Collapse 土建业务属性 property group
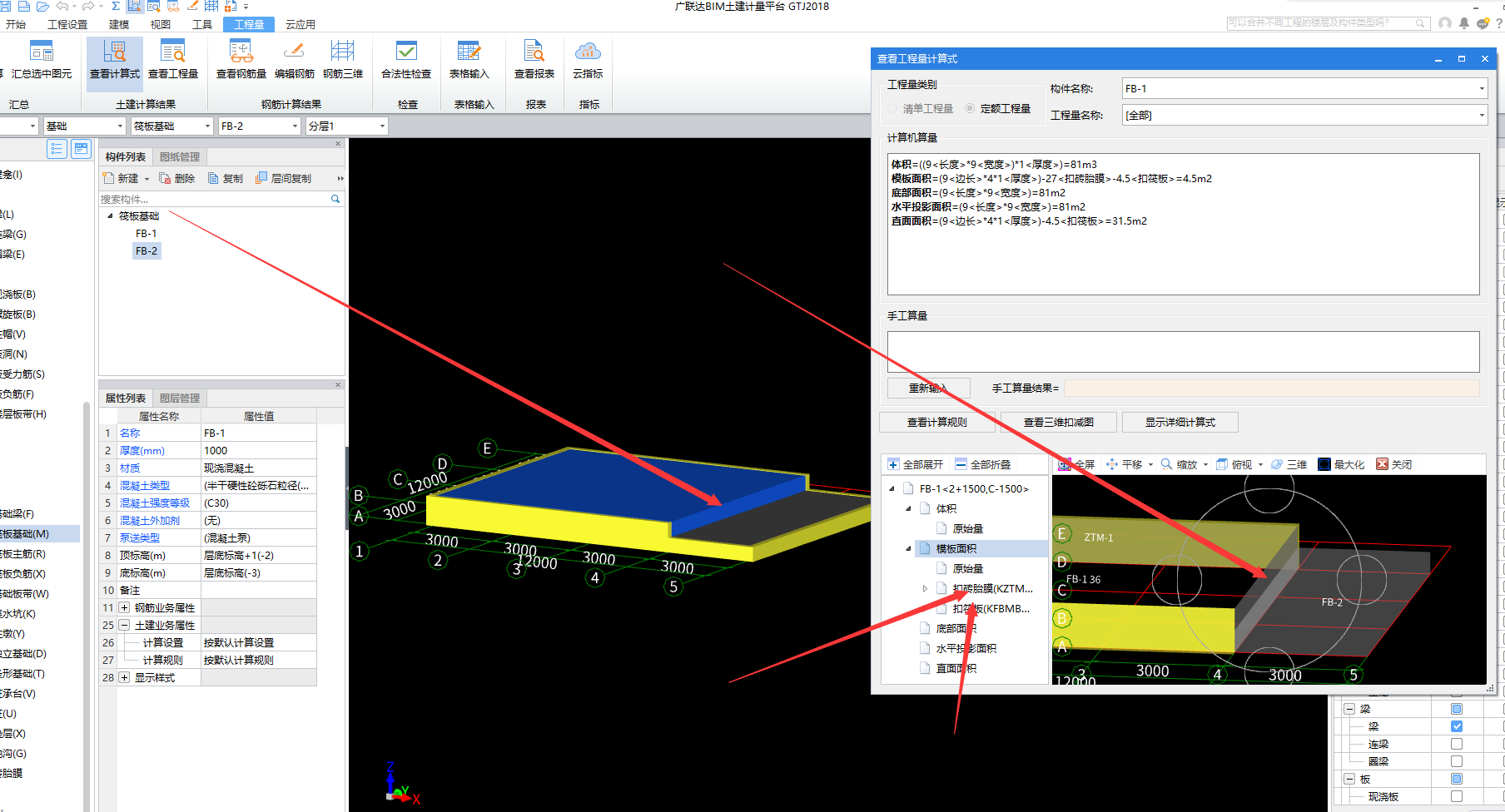 pos(124,625)
